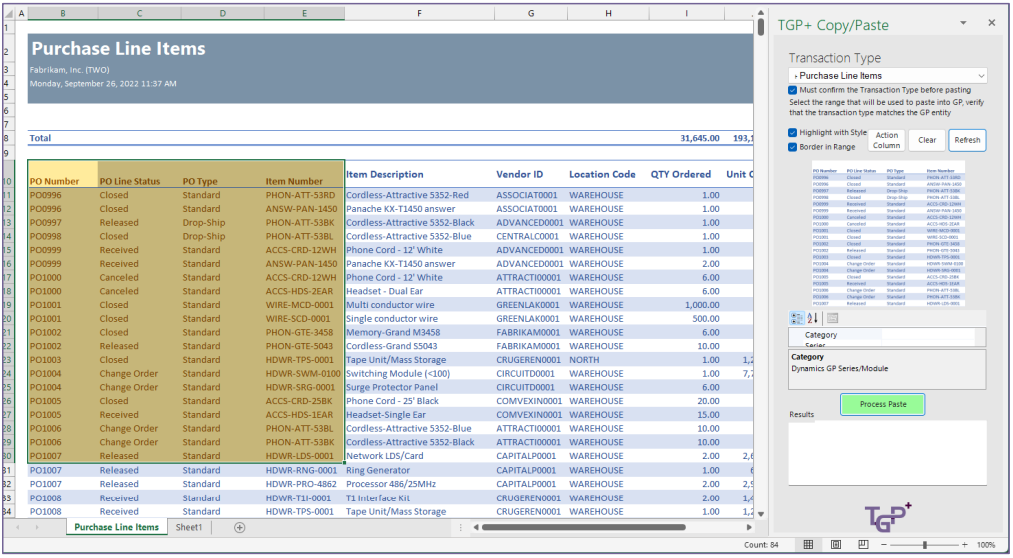Switch to Normal view in status bar

click(x=808, y=545)
